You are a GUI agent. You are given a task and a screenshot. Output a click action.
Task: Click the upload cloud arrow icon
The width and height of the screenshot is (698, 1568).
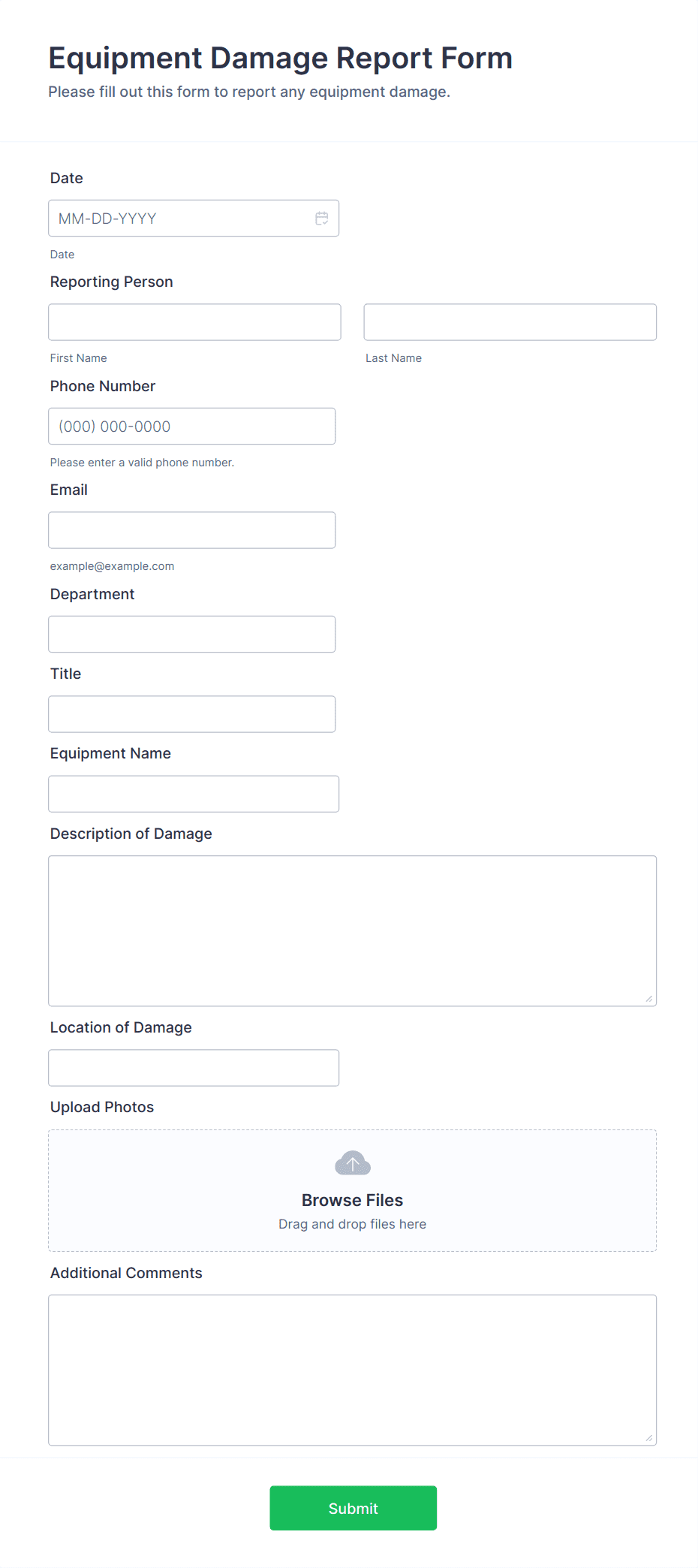coord(352,1162)
